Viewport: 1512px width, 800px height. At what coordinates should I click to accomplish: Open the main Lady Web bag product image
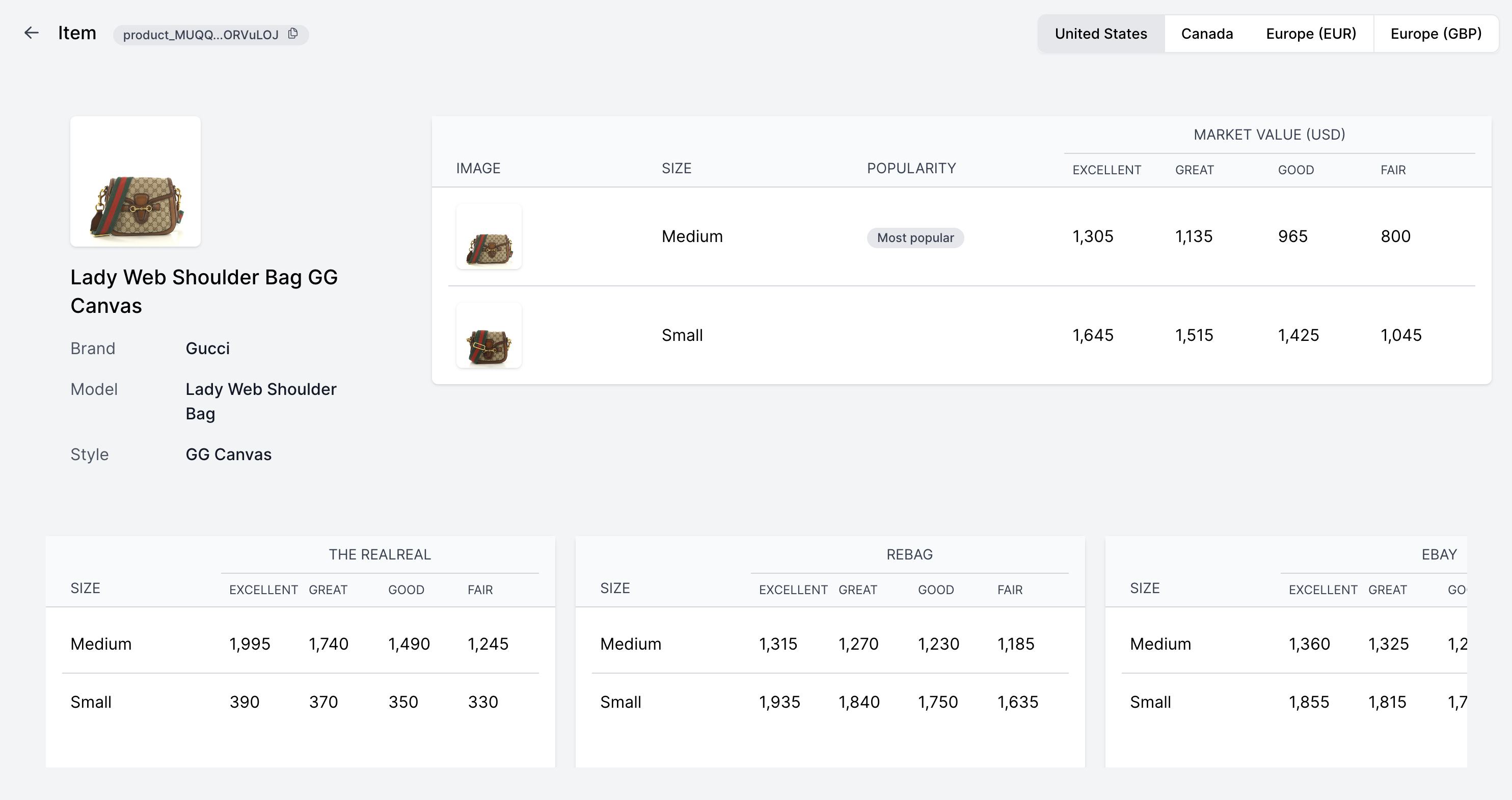[136, 181]
